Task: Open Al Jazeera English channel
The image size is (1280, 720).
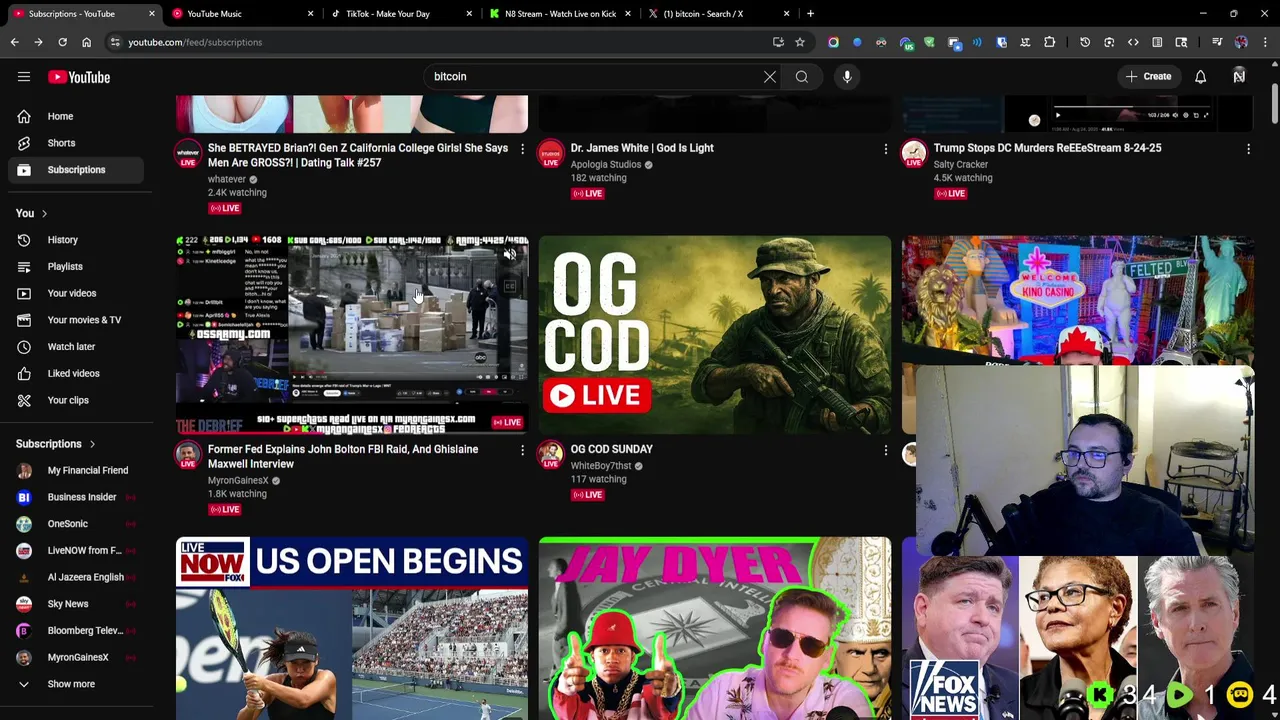Action: [76, 577]
